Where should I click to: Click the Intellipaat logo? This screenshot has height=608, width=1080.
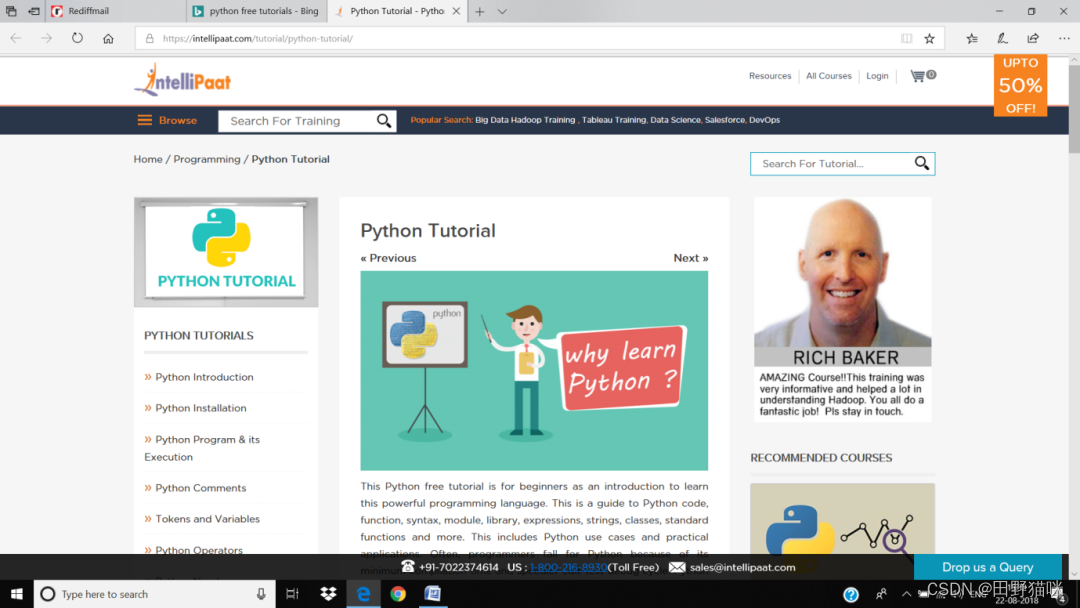pos(183,81)
